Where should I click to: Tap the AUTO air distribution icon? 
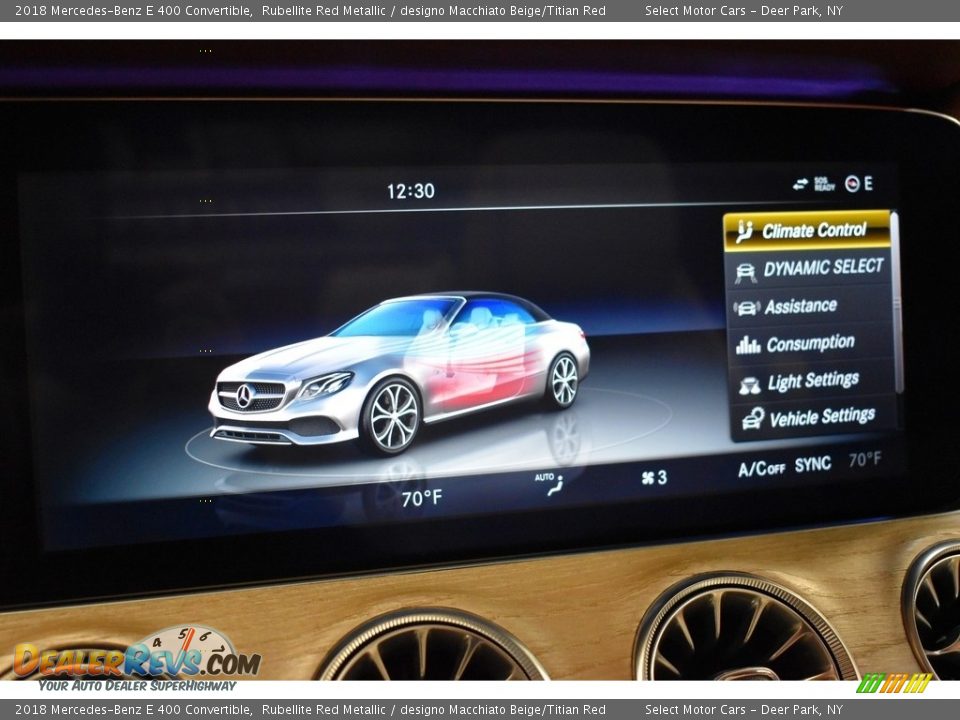tap(550, 484)
